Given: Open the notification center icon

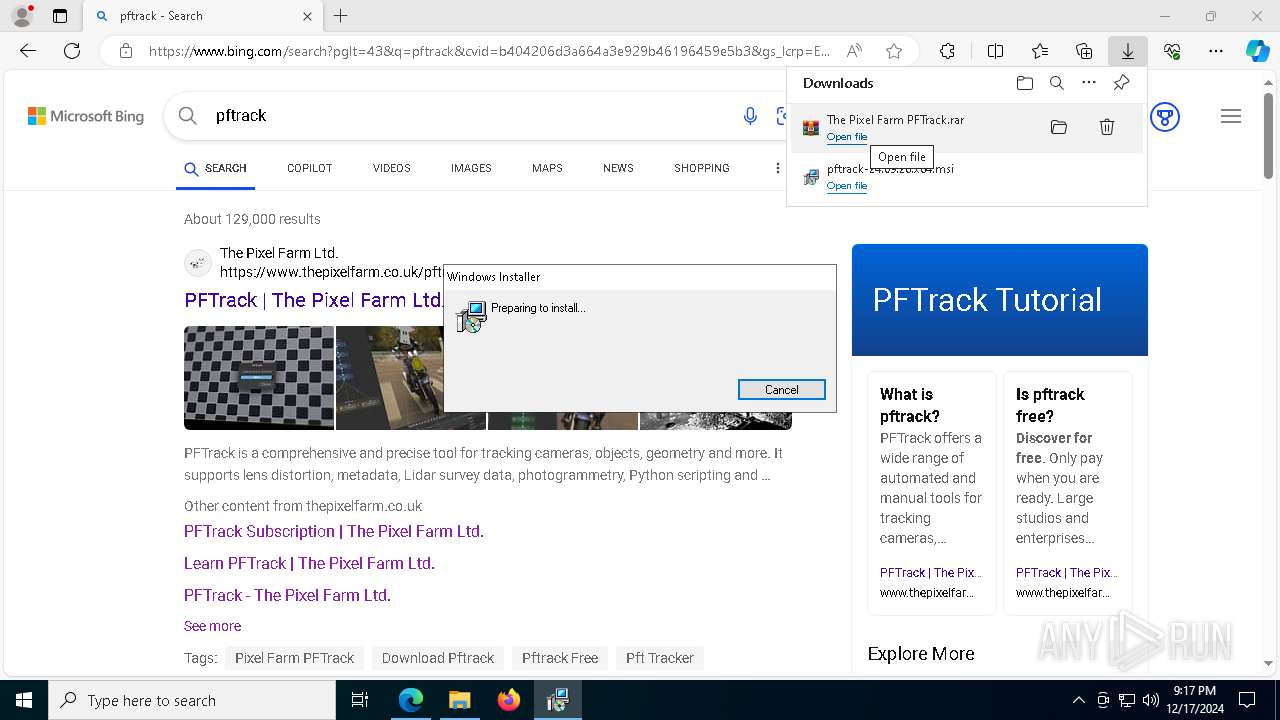Looking at the screenshot, I should (1247, 700).
